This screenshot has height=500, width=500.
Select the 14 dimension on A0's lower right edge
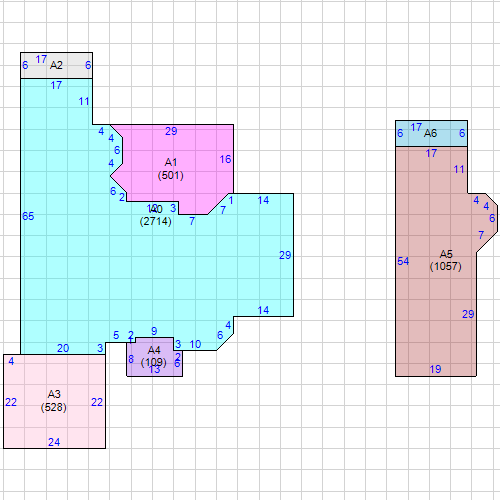[263, 310]
